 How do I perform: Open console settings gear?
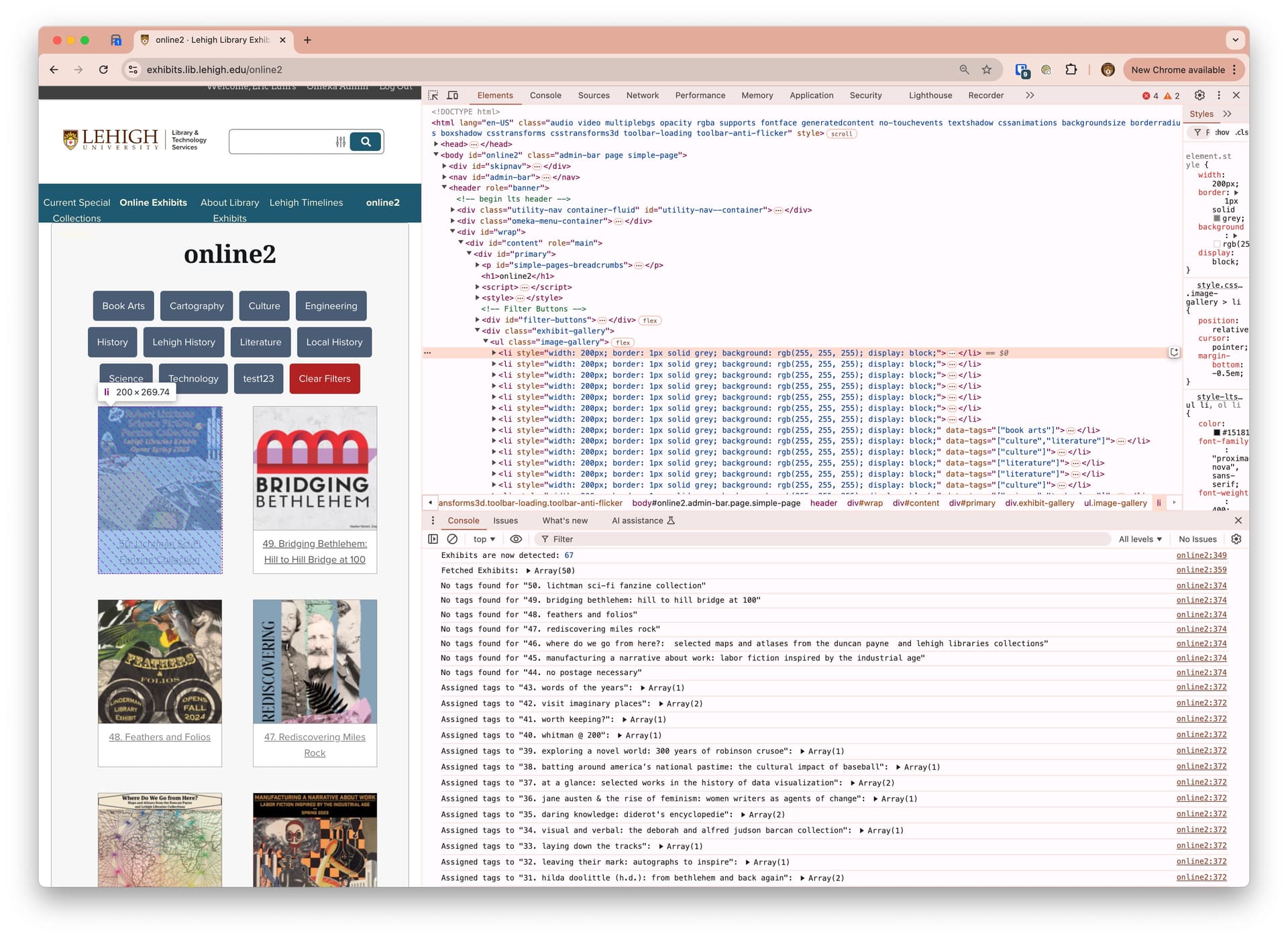[x=1236, y=539]
